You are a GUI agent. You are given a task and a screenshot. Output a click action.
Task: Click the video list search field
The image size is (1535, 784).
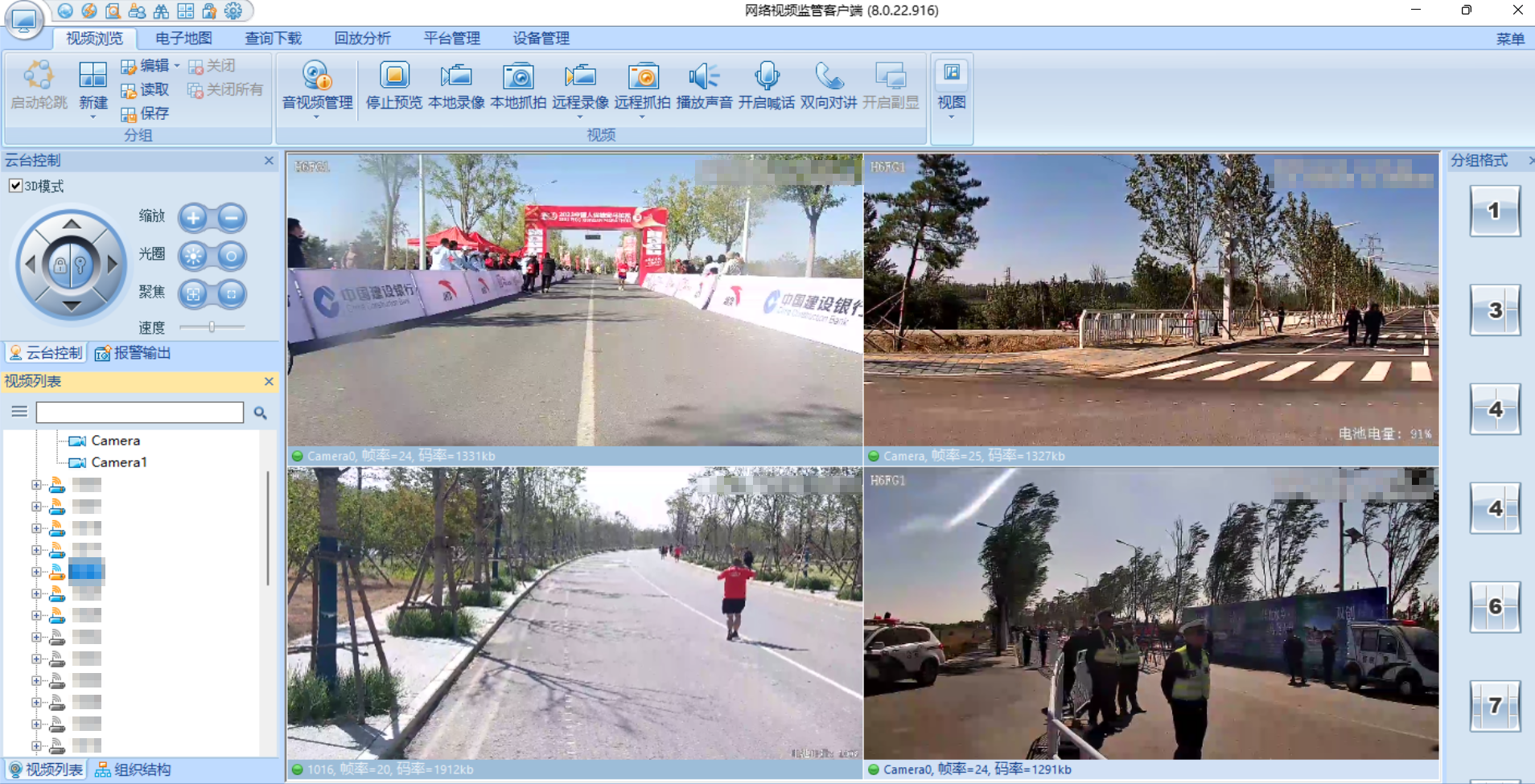pyautogui.click(x=140, y=413)
